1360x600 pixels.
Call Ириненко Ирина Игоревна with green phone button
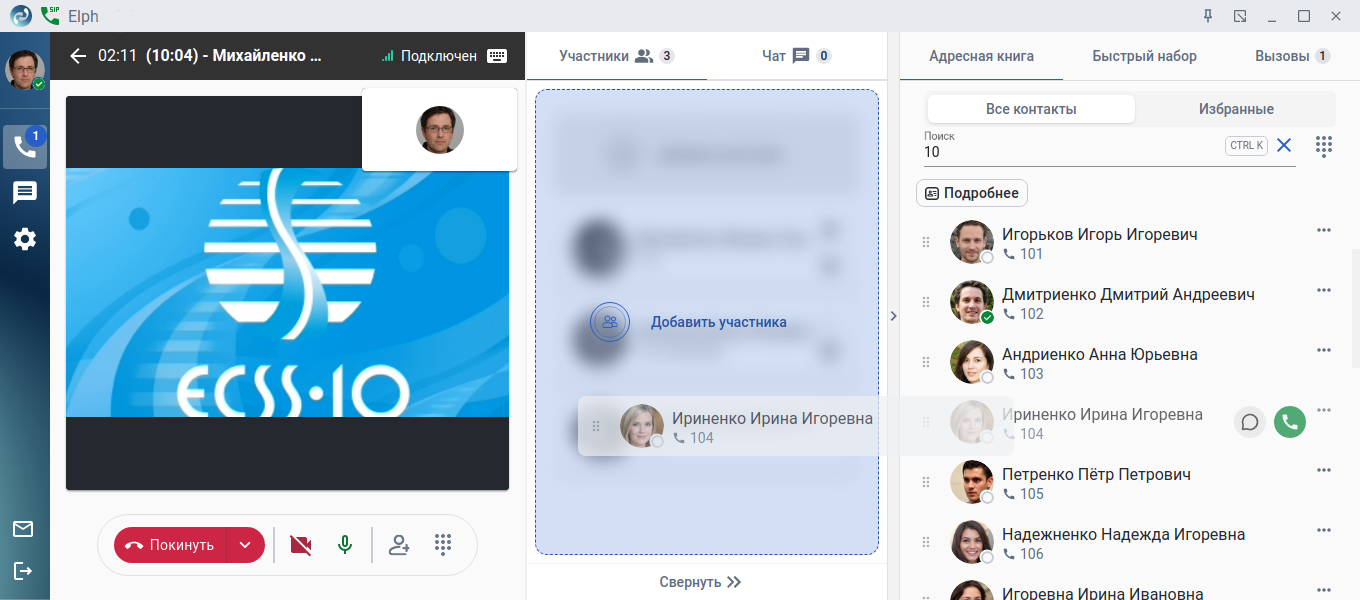1290,422
